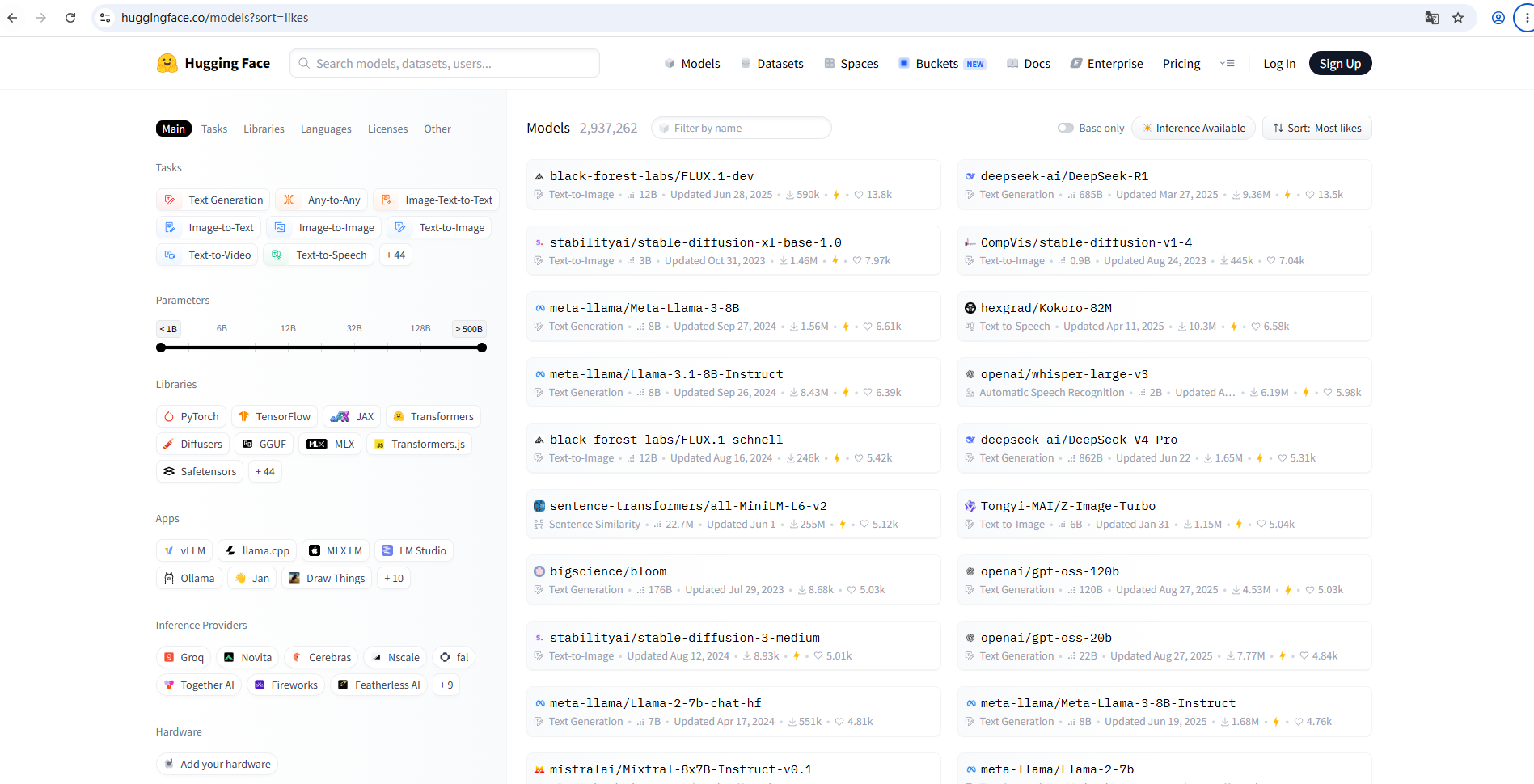Select the Text-to-Video task filter
Image resolution: width=1534 pixels, height=784 pixels.
coord(207,255)
